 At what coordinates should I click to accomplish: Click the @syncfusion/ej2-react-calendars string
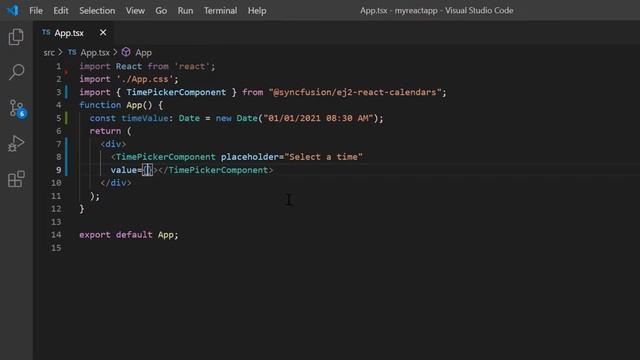tap(355, 92)
